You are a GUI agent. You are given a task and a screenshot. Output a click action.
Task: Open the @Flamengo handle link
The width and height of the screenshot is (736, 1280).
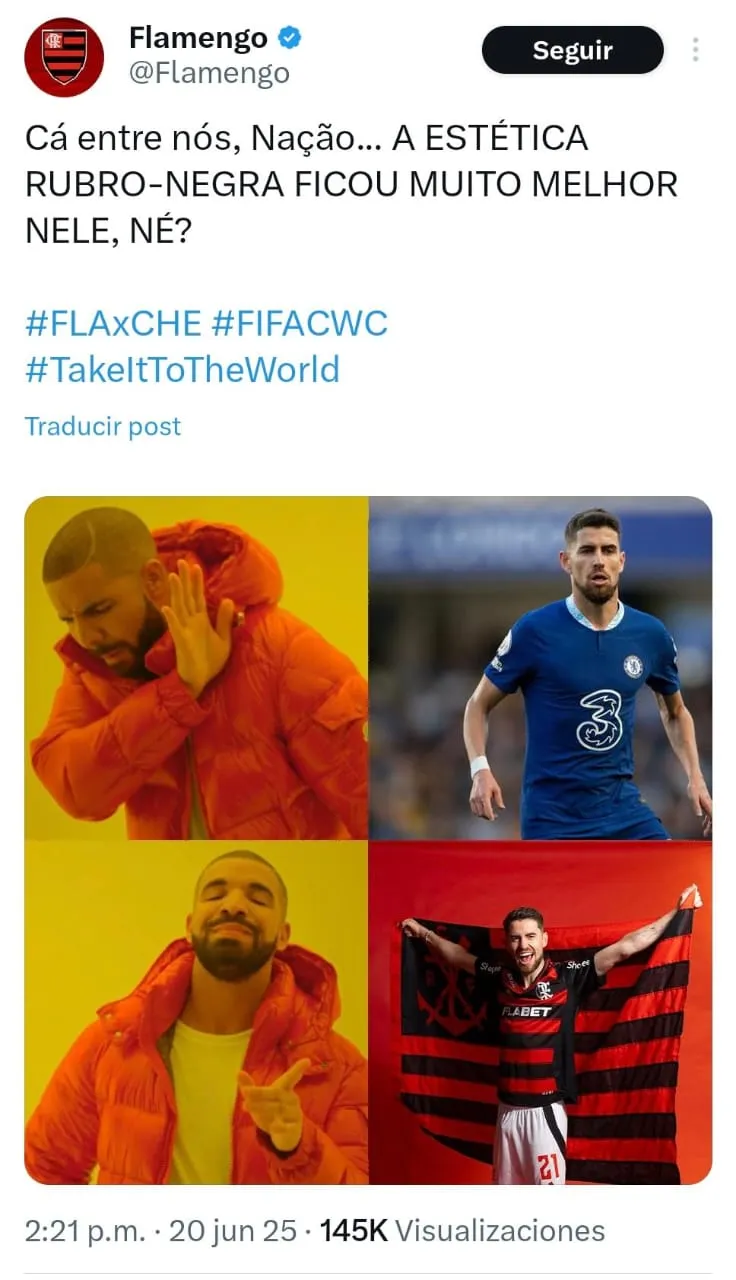pyautogui.click(x=209, y=73)
